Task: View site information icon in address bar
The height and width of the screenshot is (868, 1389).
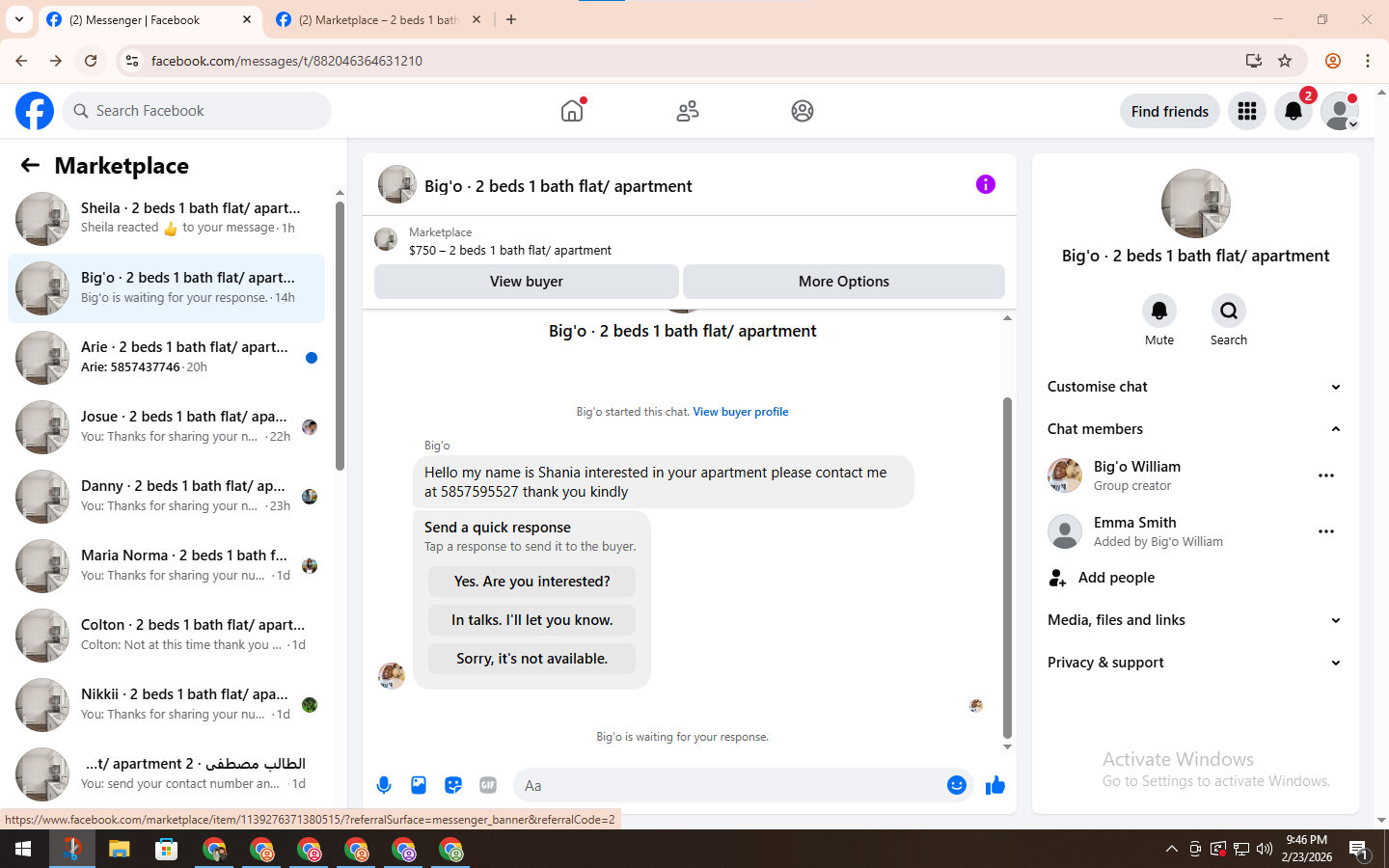Action: (x=132, y=61)
